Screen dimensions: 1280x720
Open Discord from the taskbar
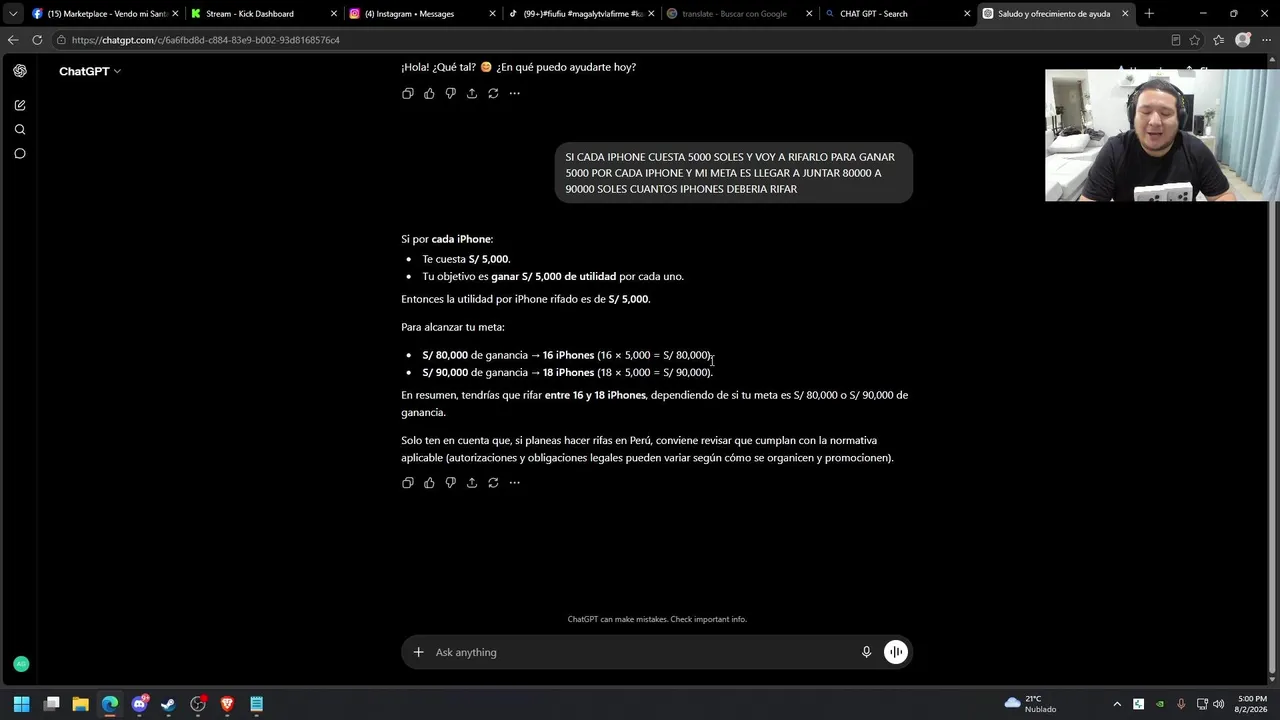pyautogui.click(x=139, y=704)
